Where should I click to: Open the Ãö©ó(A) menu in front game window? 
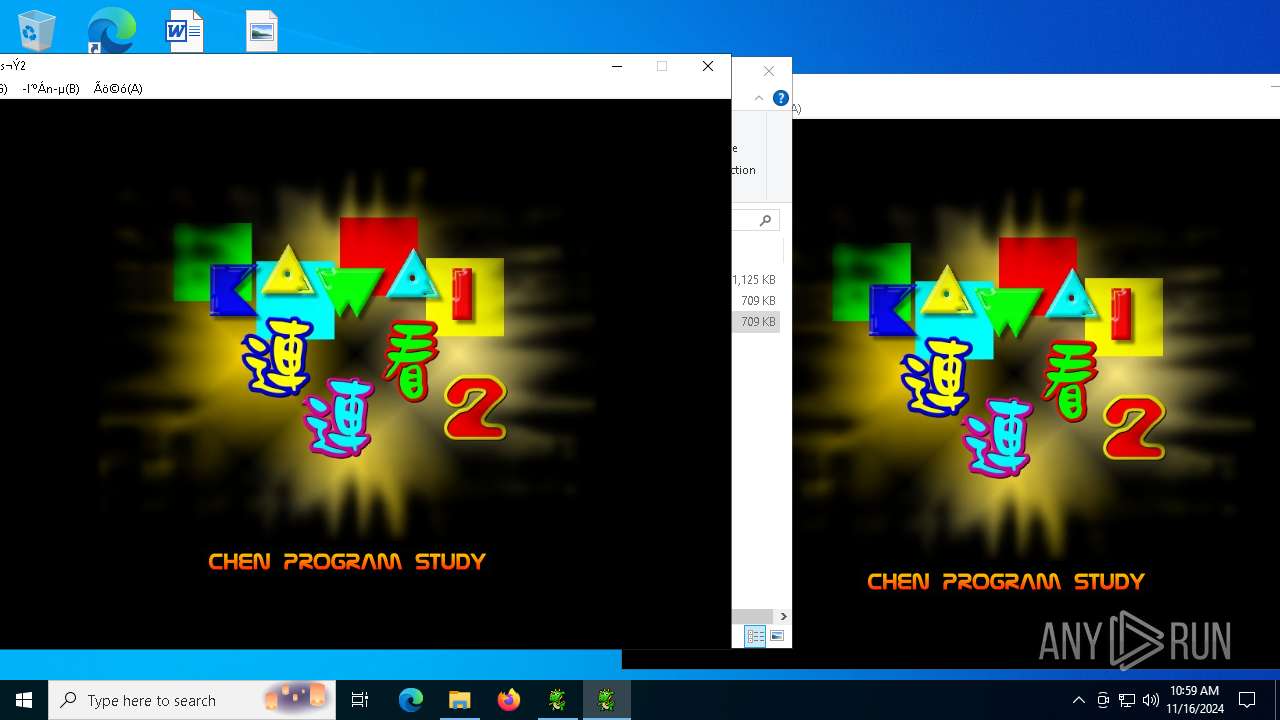pos(118,88)
